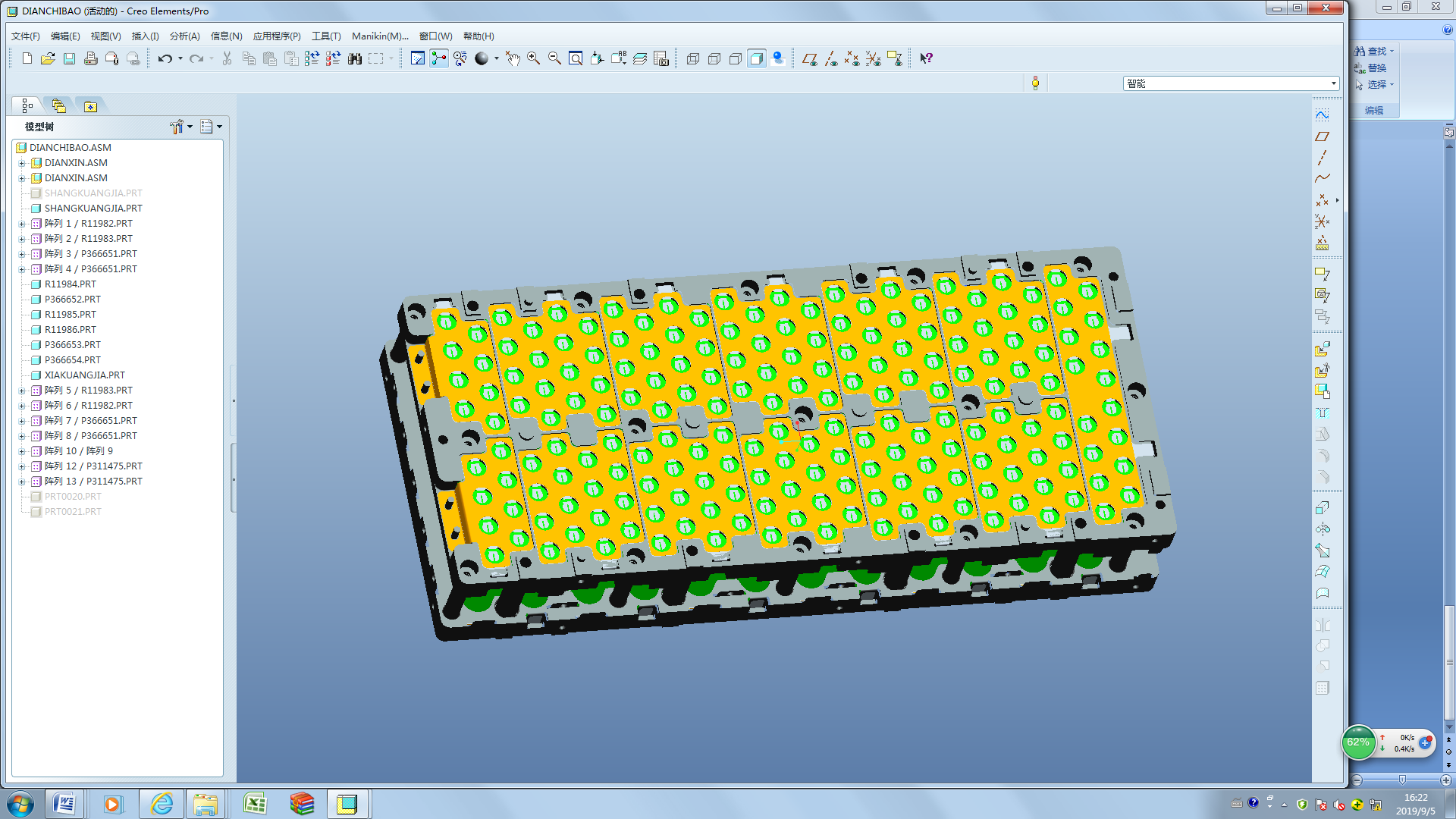Open the view manager icon

[661, 58]
